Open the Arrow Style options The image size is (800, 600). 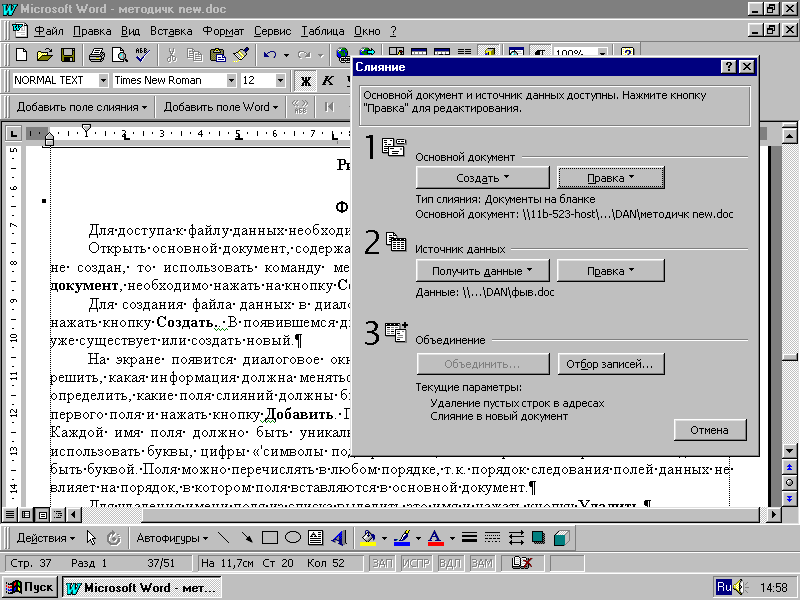516,538
